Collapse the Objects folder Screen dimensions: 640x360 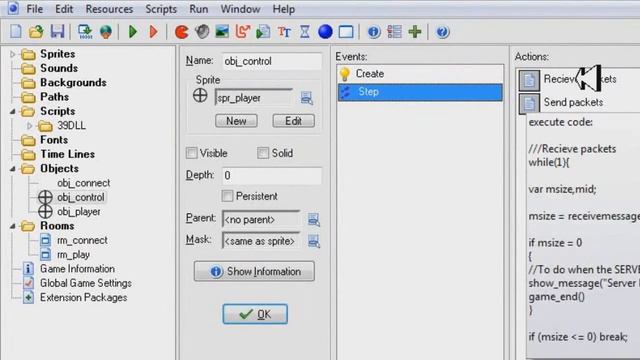pyautogui.click(x=13, y=169)
